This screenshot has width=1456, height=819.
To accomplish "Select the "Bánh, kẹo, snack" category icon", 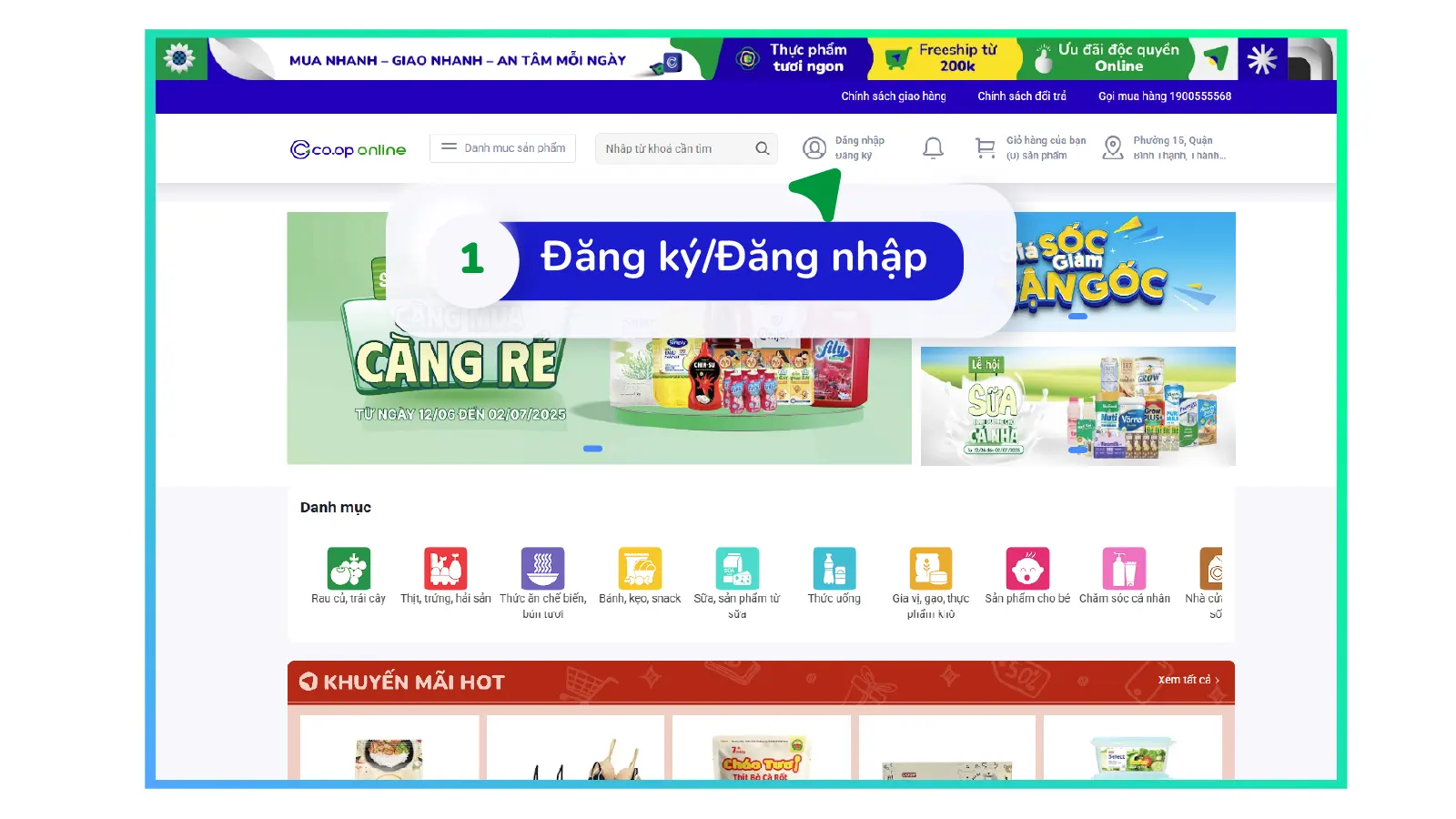I will pyautogui.click(x=640, y=569).
